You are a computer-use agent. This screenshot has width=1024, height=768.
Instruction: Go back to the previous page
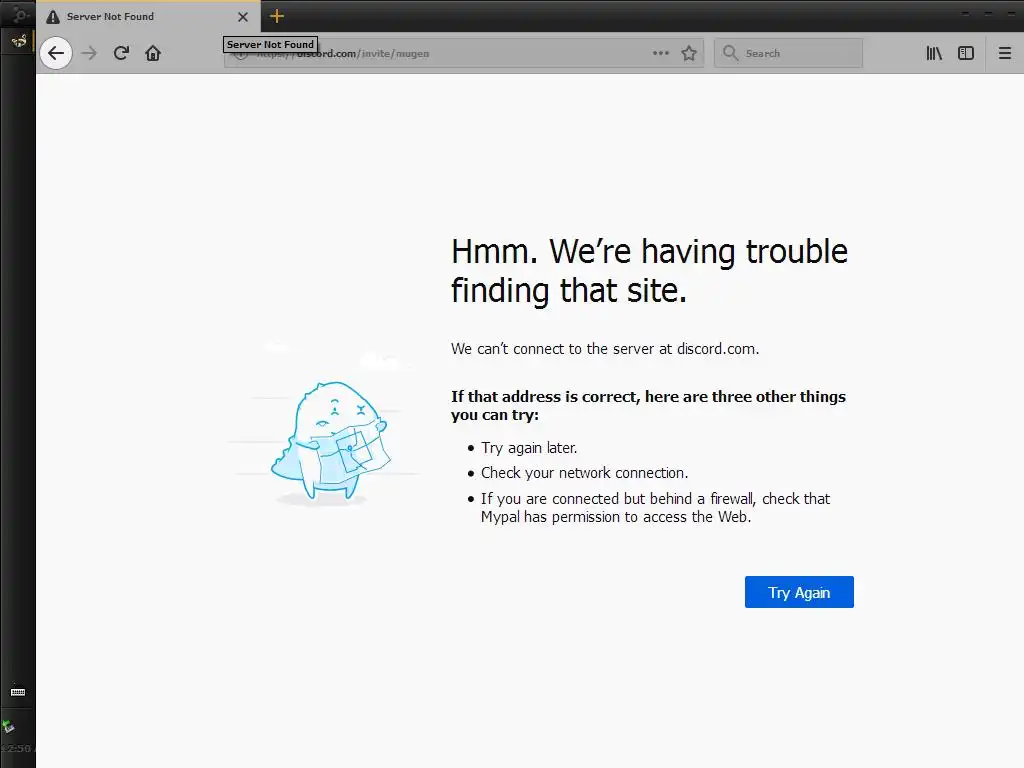[56, 53]
